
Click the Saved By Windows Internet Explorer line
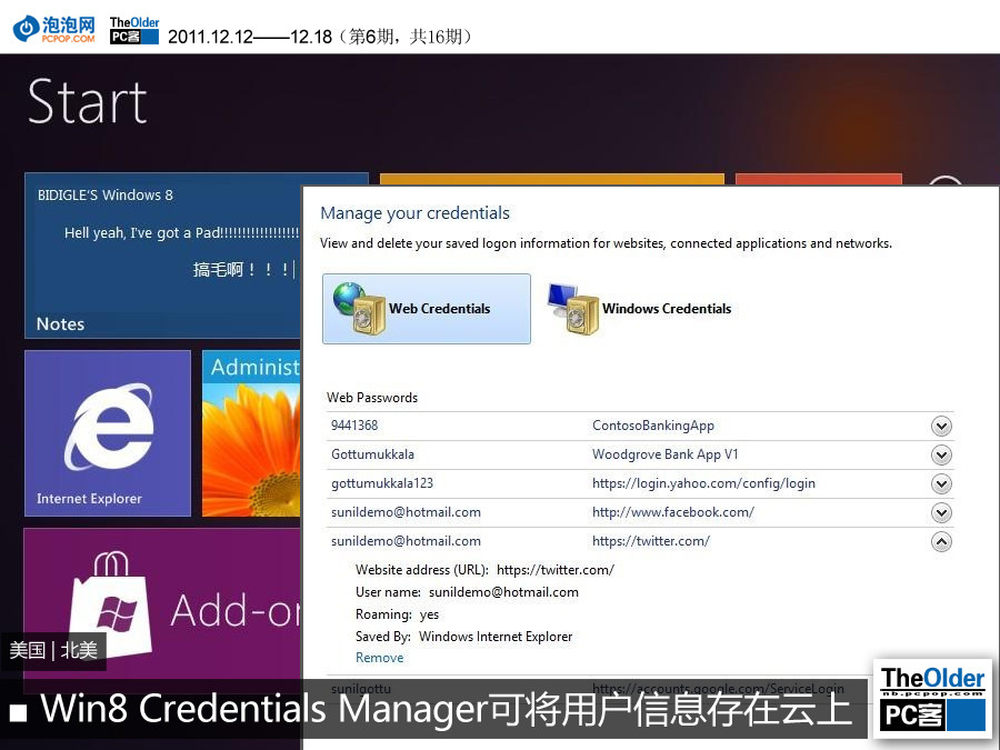[464, 636]
